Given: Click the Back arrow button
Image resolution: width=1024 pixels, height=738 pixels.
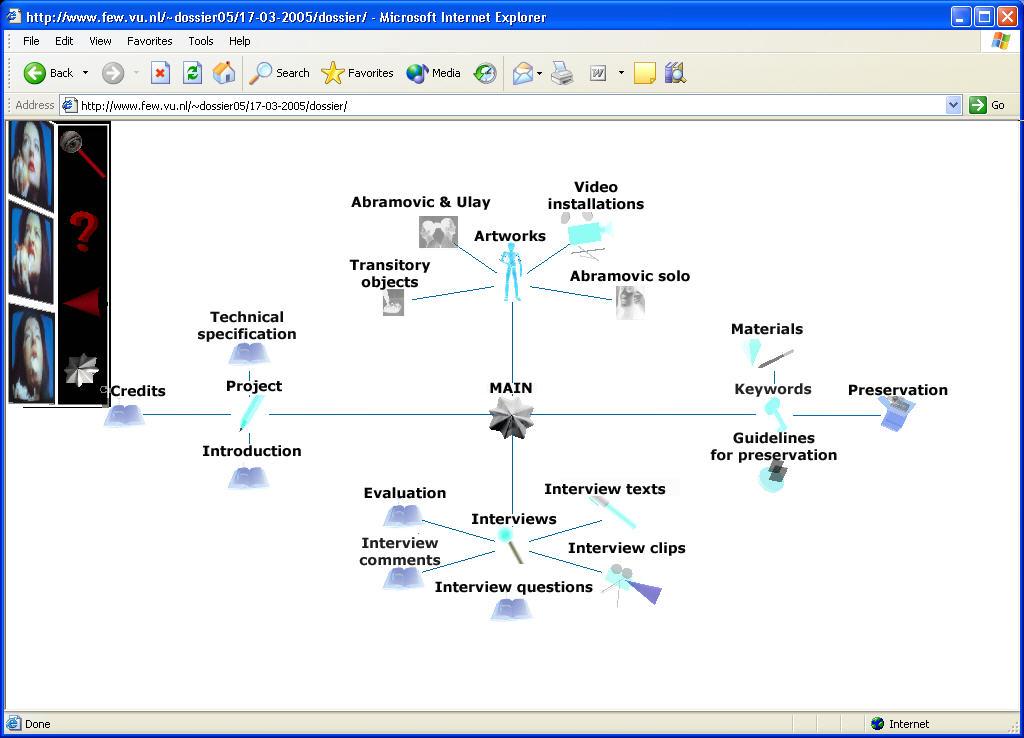Looking at the screenshot, I should 48,73.
